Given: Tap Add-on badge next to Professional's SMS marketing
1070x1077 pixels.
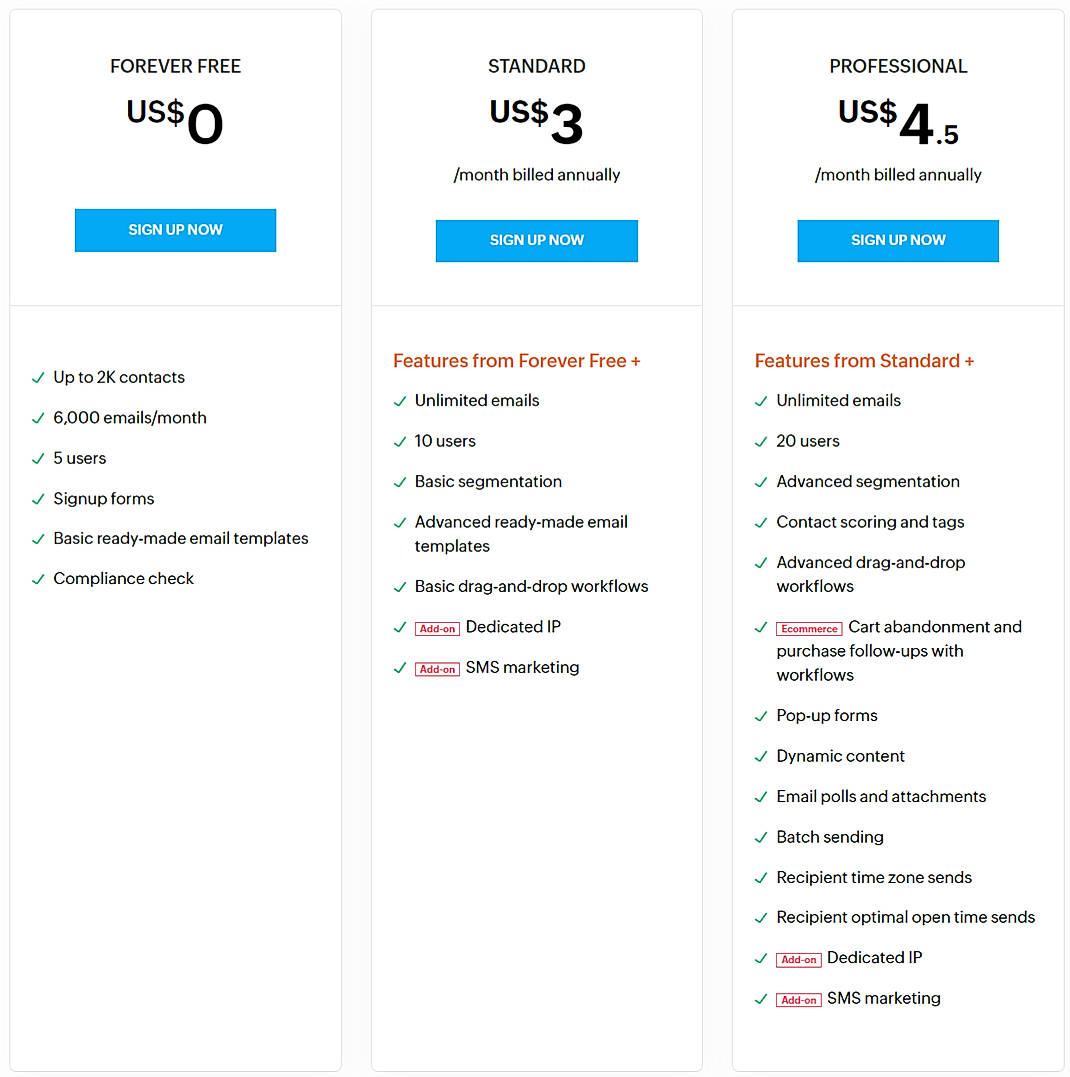Looking at the screenshot, I should click(x=798, y=1000).
